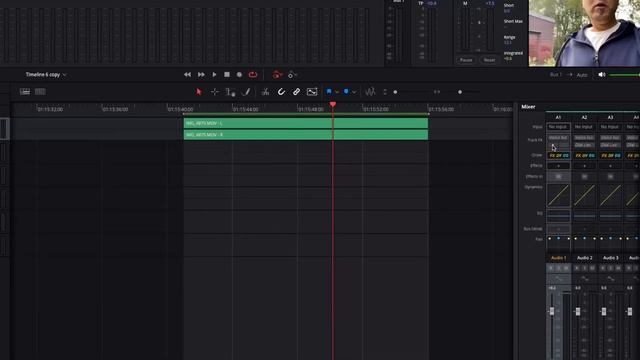Viewport: 640px width, 360px height.
Task: Select the edit selection text-cursor tool
Action: 230,92
